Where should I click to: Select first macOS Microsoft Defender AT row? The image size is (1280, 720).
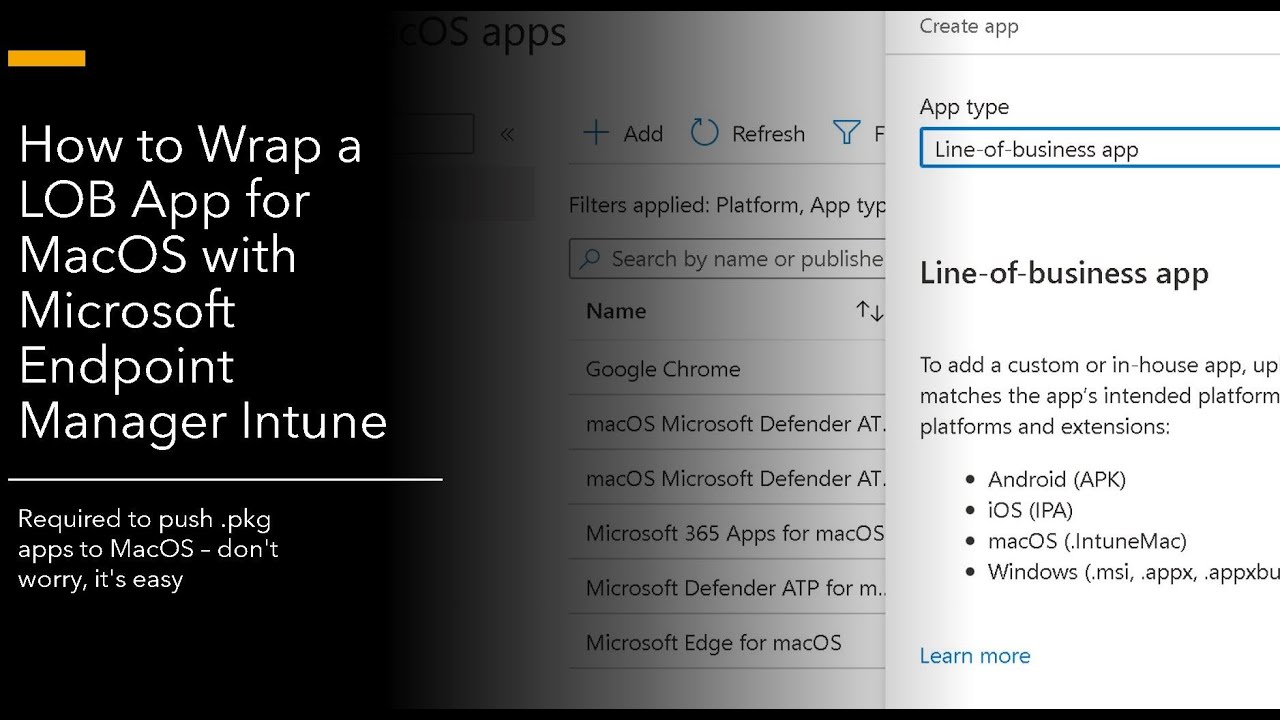point(728,423)
